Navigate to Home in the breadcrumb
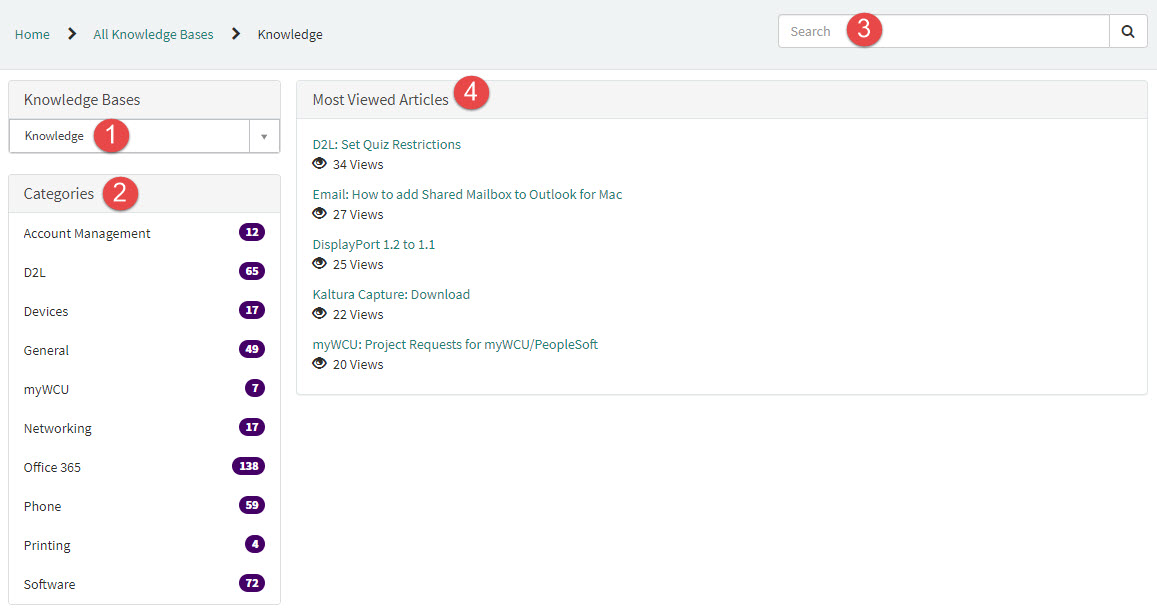This screenshot has height=613, width=1157. click(31, 34)
